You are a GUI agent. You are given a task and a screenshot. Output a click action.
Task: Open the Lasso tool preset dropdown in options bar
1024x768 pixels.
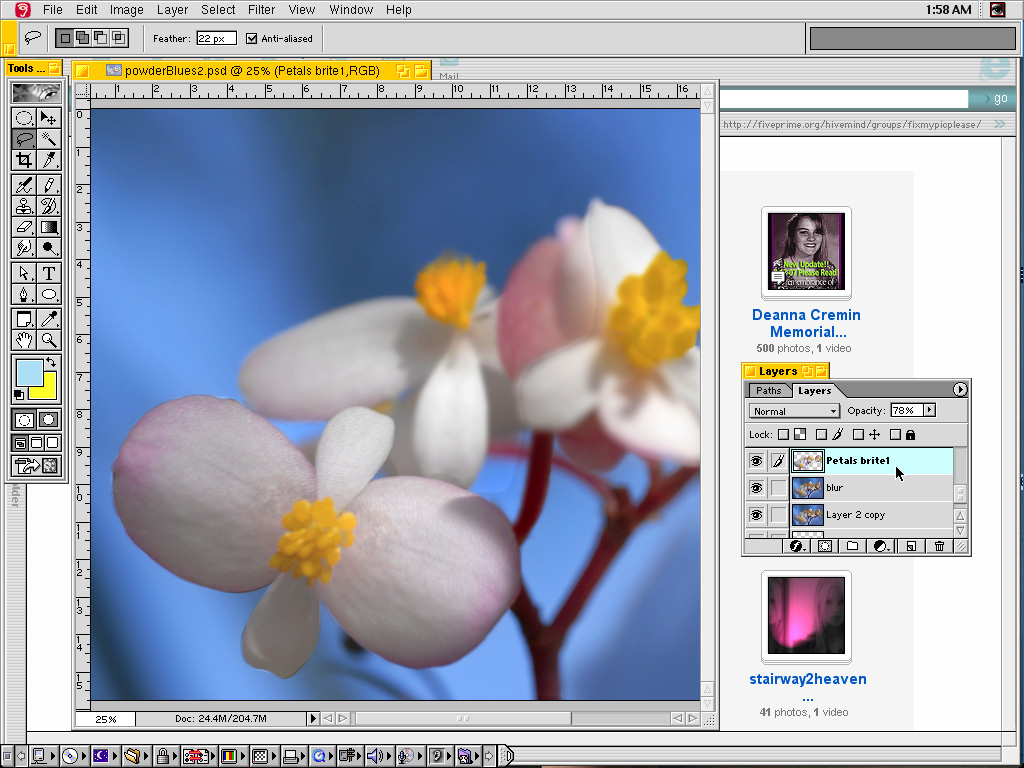(32, 39)
